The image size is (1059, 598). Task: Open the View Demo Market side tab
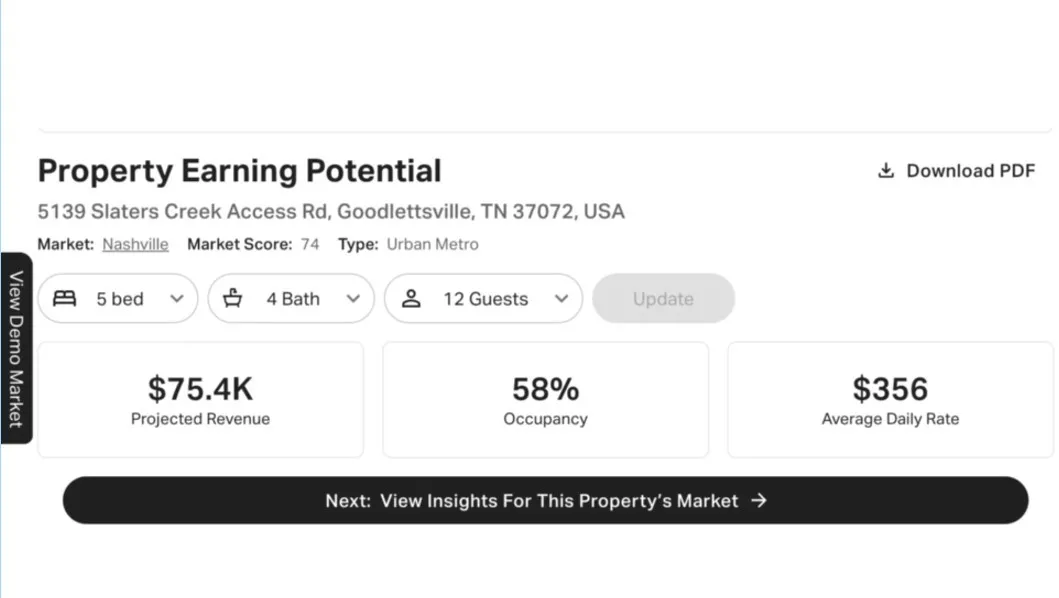[x=16, y=348]
